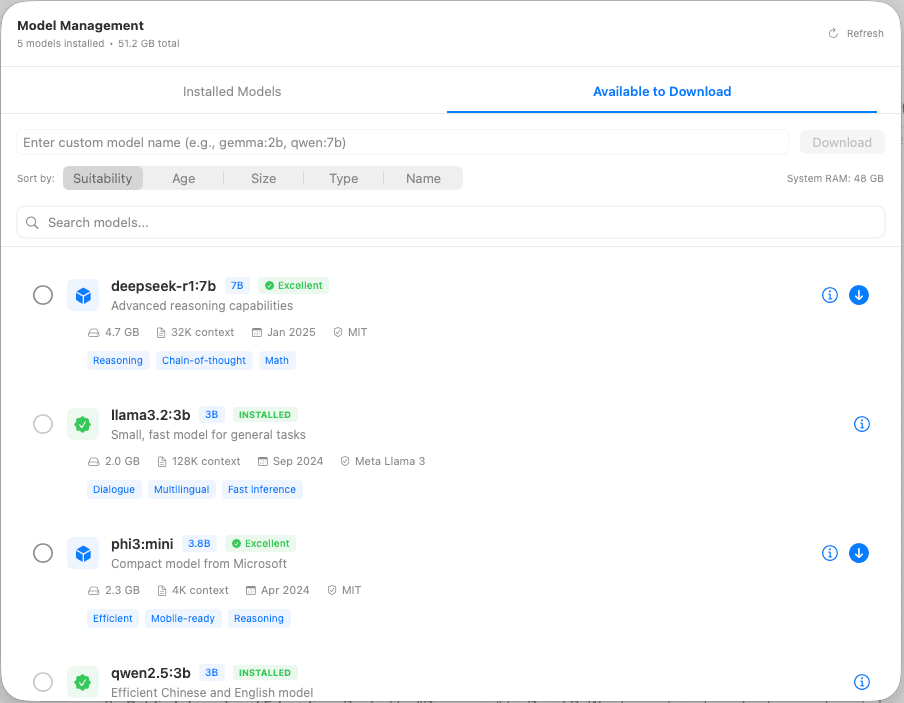This screenshot has height=703, width=904.
Task: Click the Multilingual tag
Action: (x=182, y=490)
